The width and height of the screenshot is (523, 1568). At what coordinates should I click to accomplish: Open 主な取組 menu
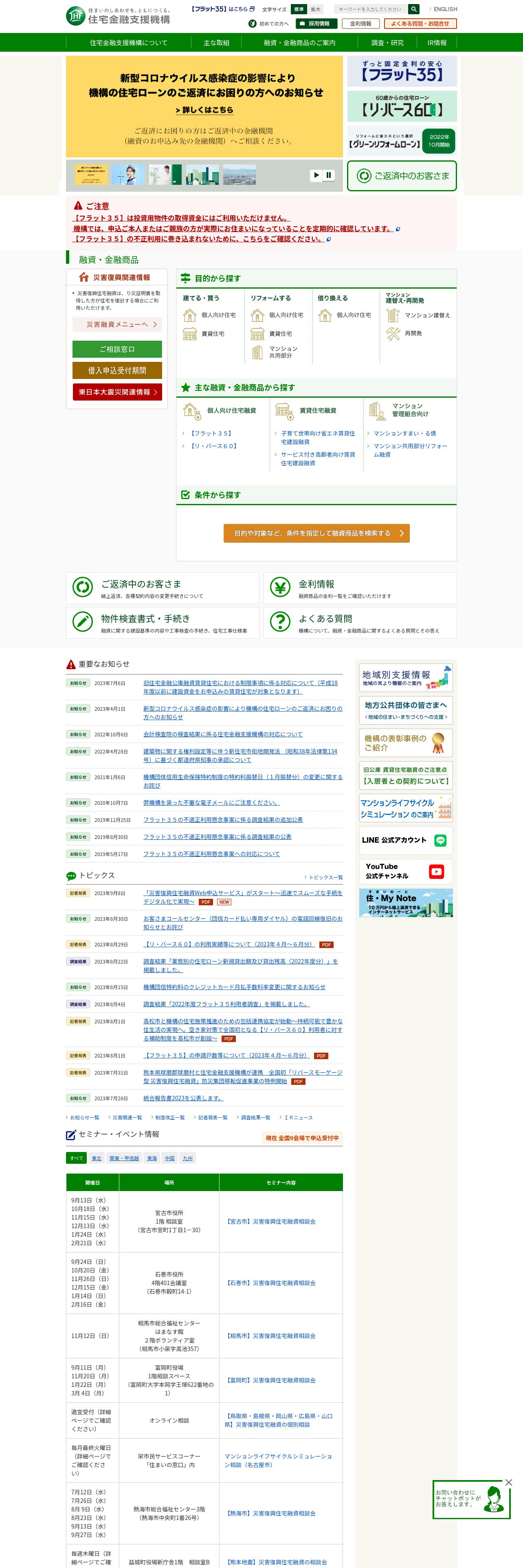coord(216,43)
